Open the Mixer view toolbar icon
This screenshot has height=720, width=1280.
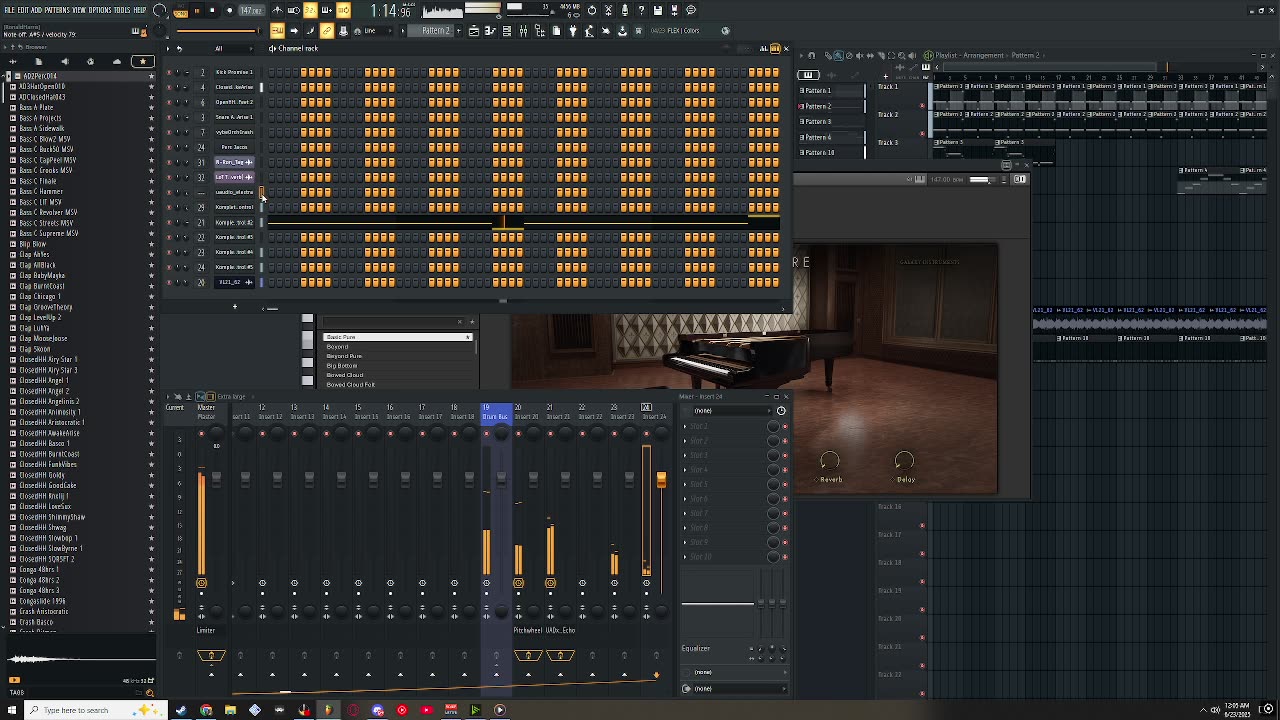(x=523, y=30)
